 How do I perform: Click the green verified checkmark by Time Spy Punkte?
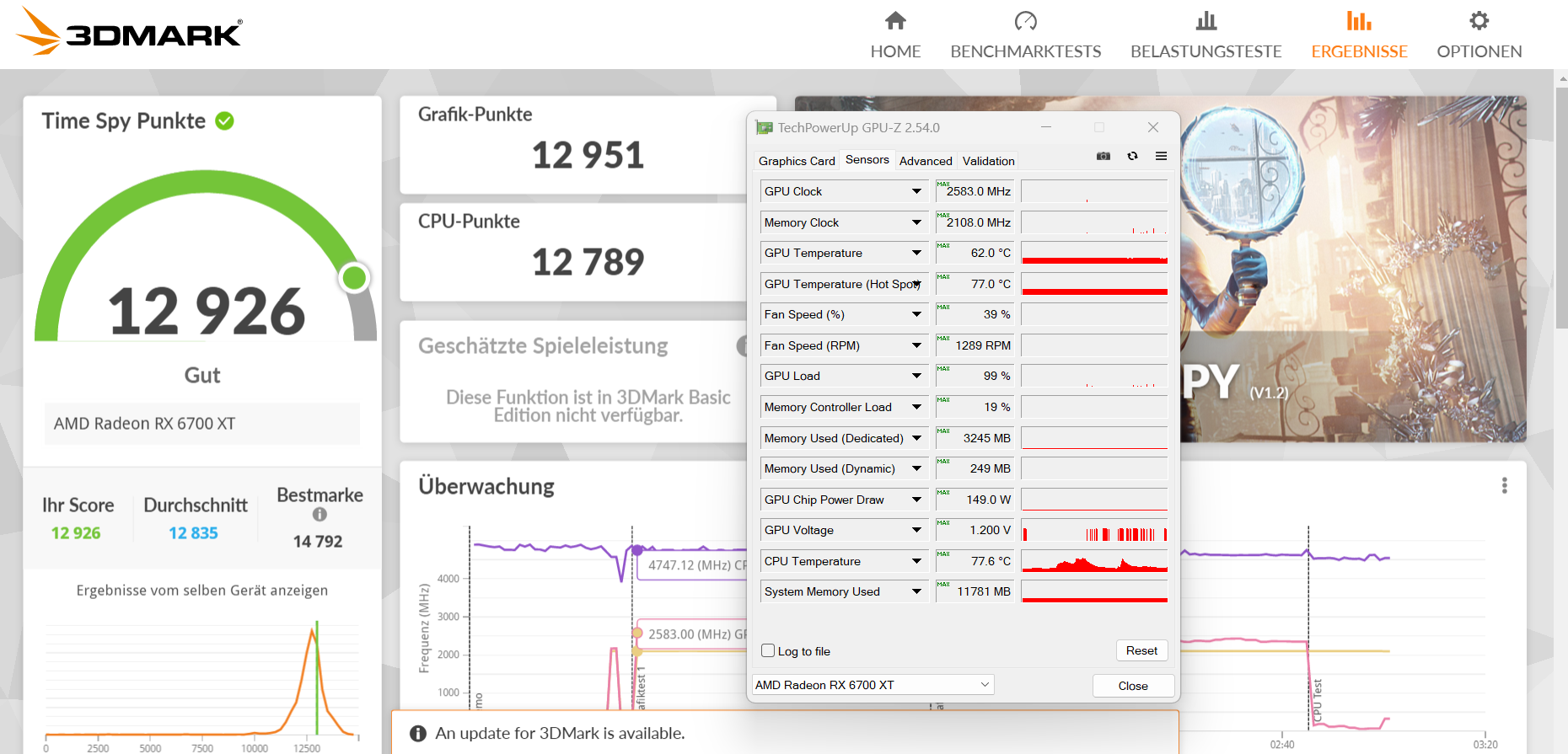(x=224, y=120)
